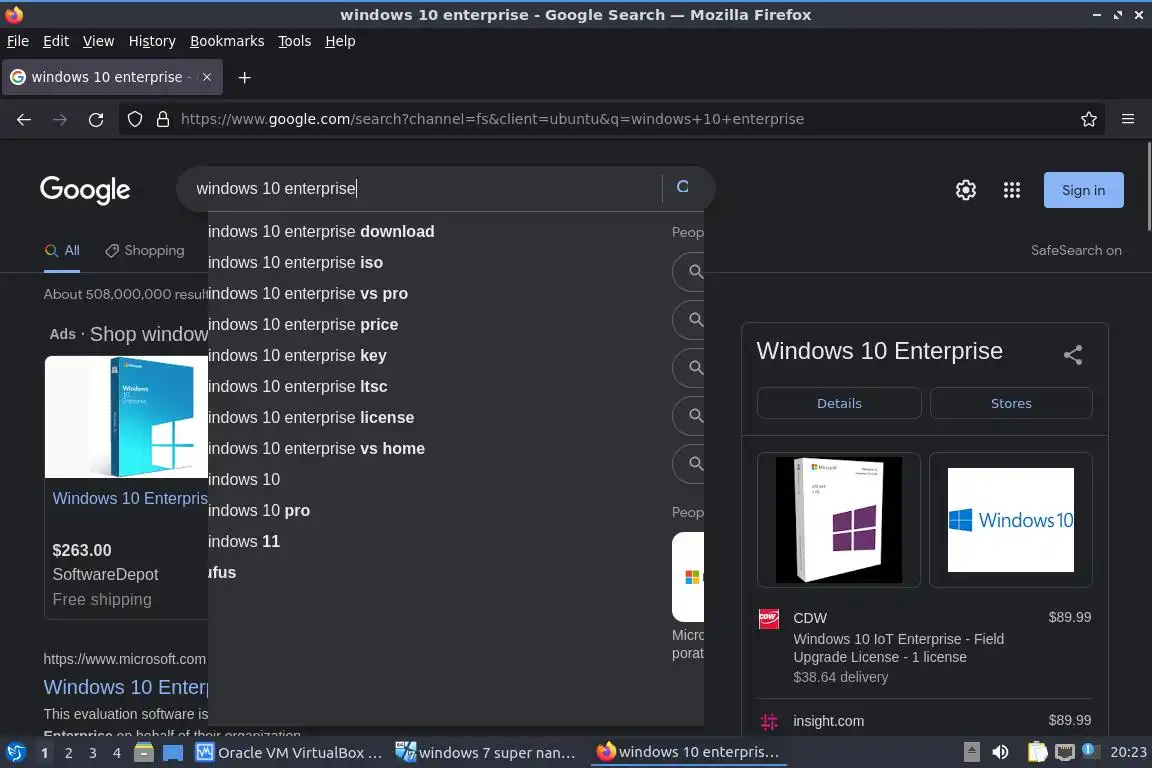
Task: Open the Tools menu
Action: pyautogui.click(x=295, y=41)
